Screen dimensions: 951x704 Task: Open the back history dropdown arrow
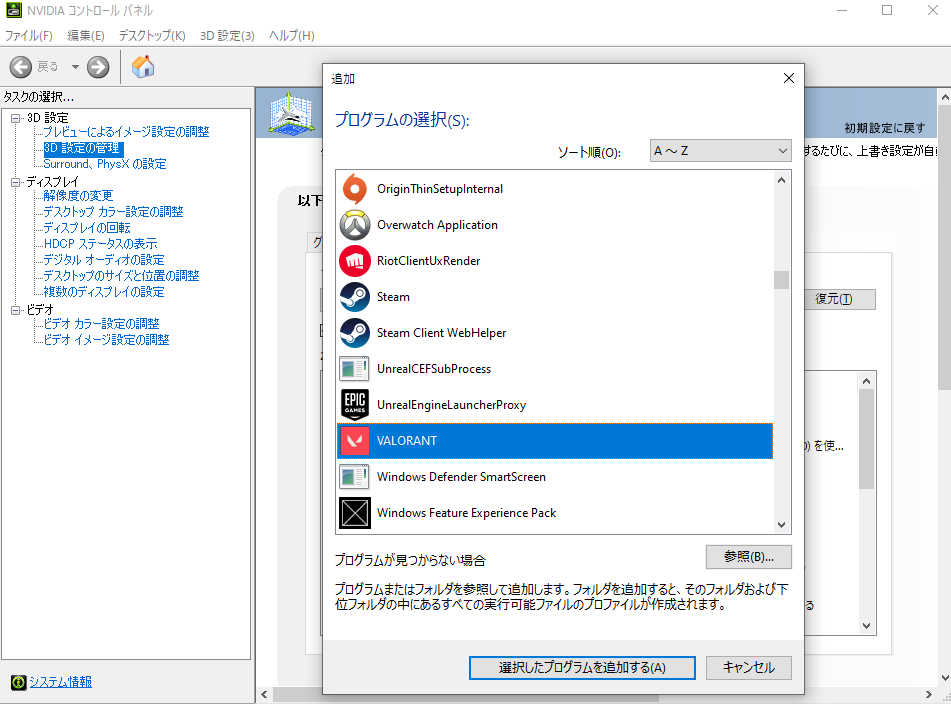pos(75,67)
